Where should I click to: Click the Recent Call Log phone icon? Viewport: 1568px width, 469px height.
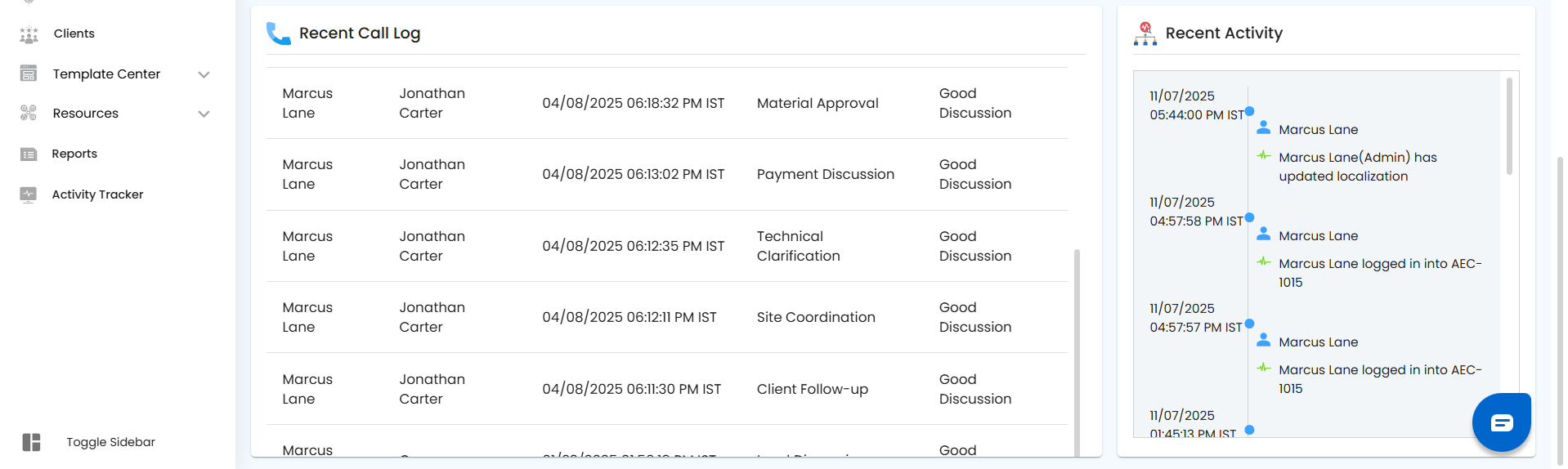[278, 33]
